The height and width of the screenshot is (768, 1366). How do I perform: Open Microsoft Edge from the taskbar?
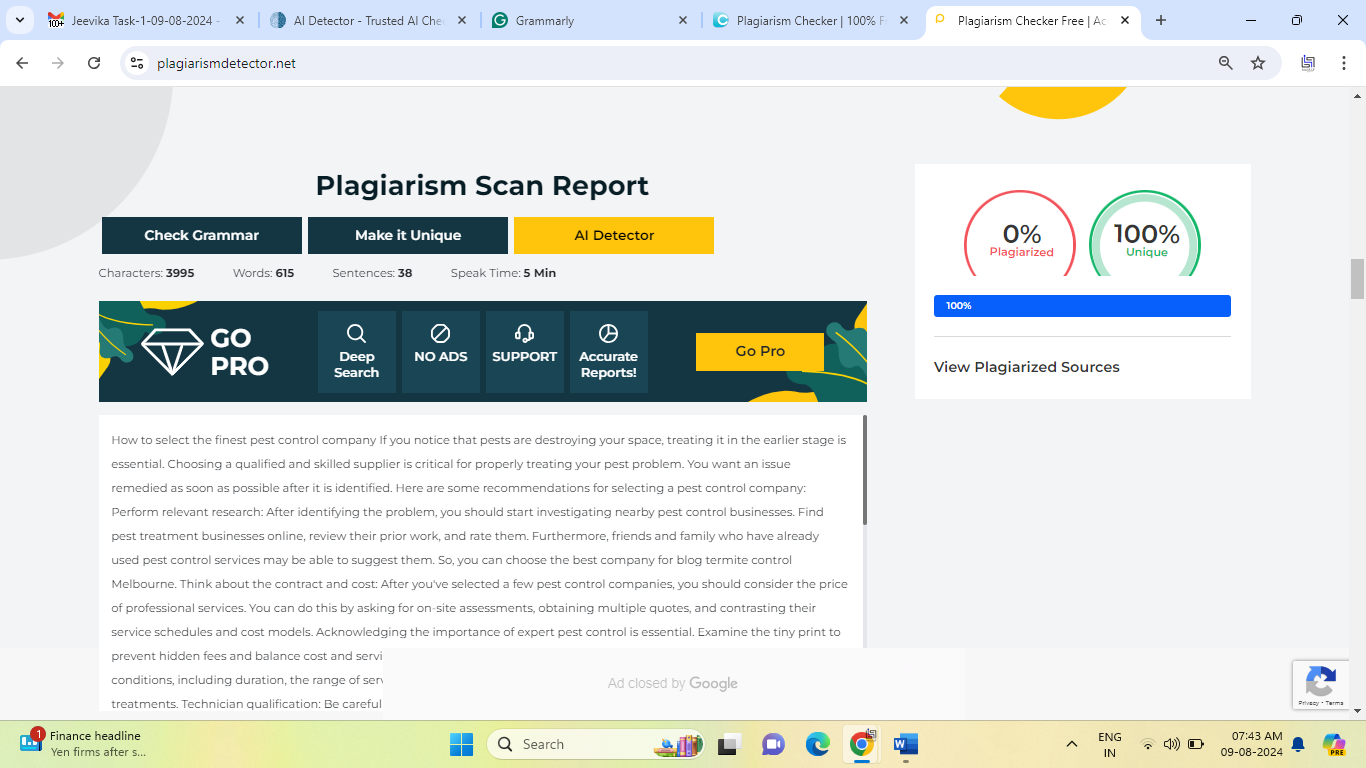tap(818, 744)
